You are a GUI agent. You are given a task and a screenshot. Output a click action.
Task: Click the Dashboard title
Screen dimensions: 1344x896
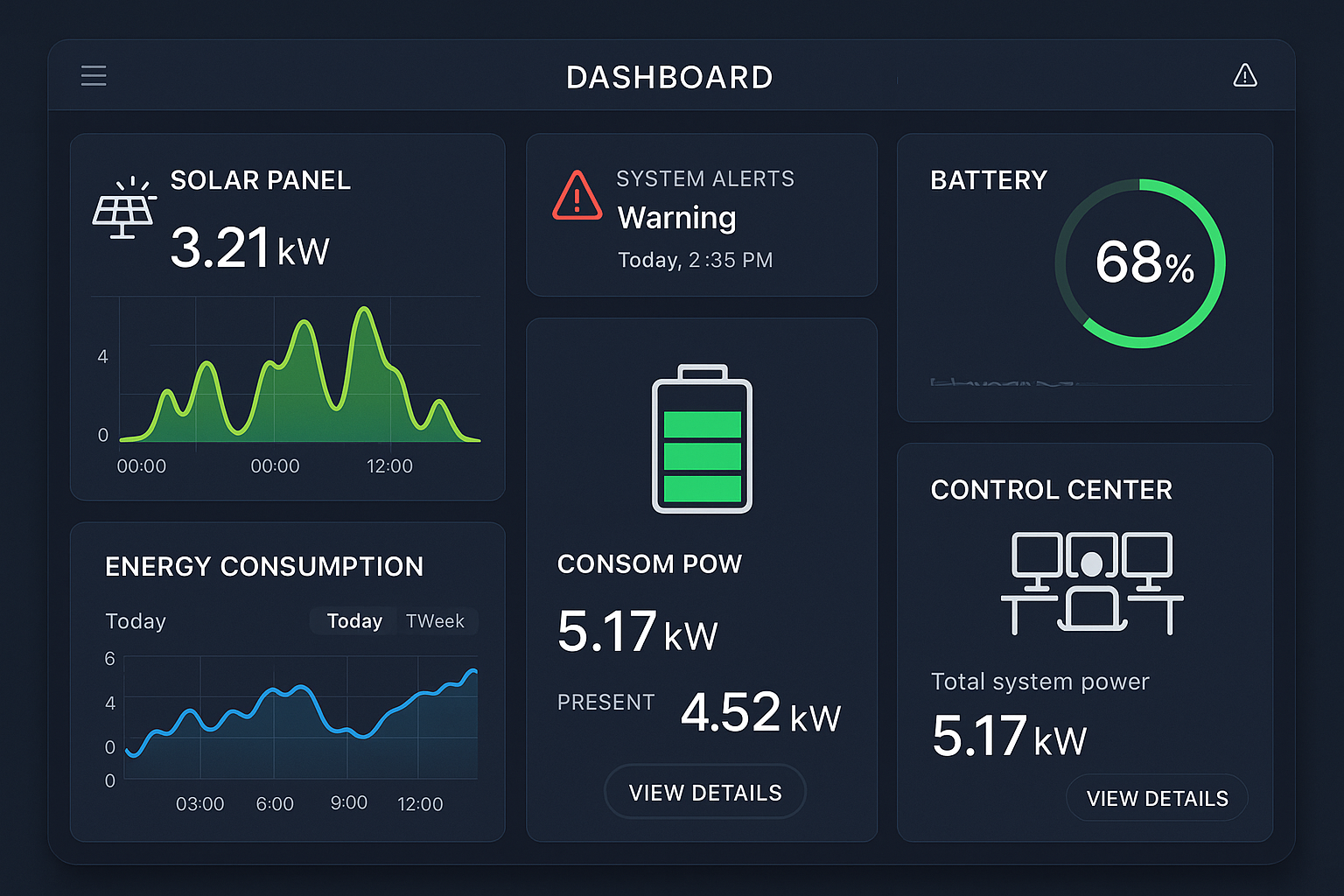[669, 77]
